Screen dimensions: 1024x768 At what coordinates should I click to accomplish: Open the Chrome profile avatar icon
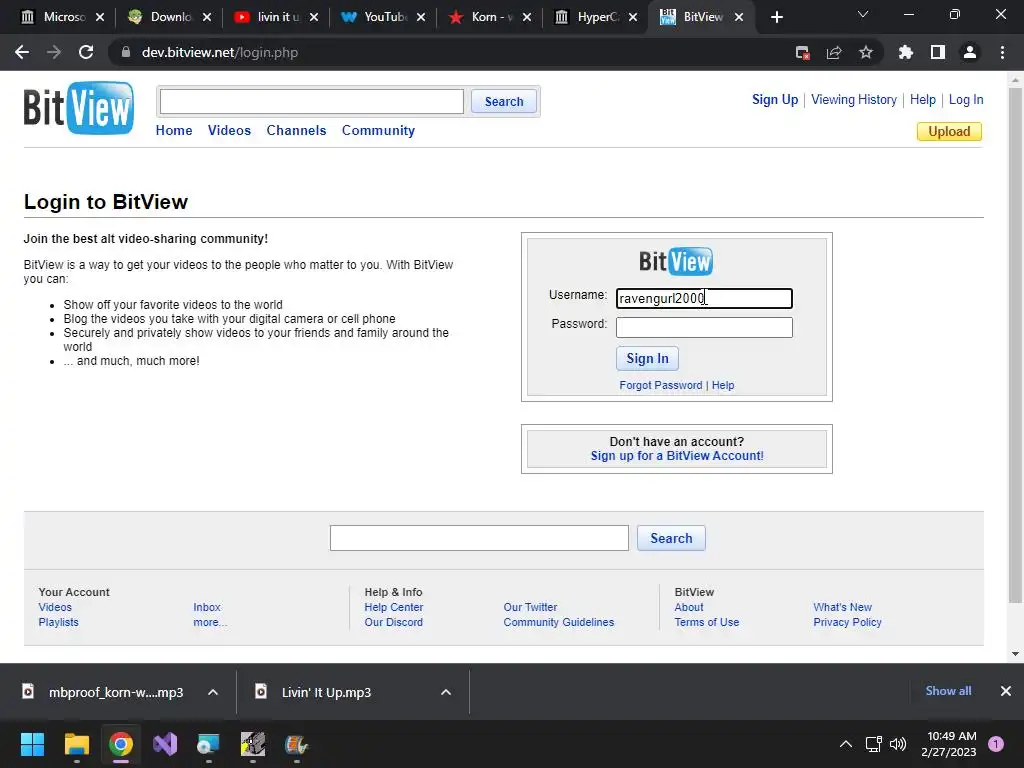click(970, 52)
